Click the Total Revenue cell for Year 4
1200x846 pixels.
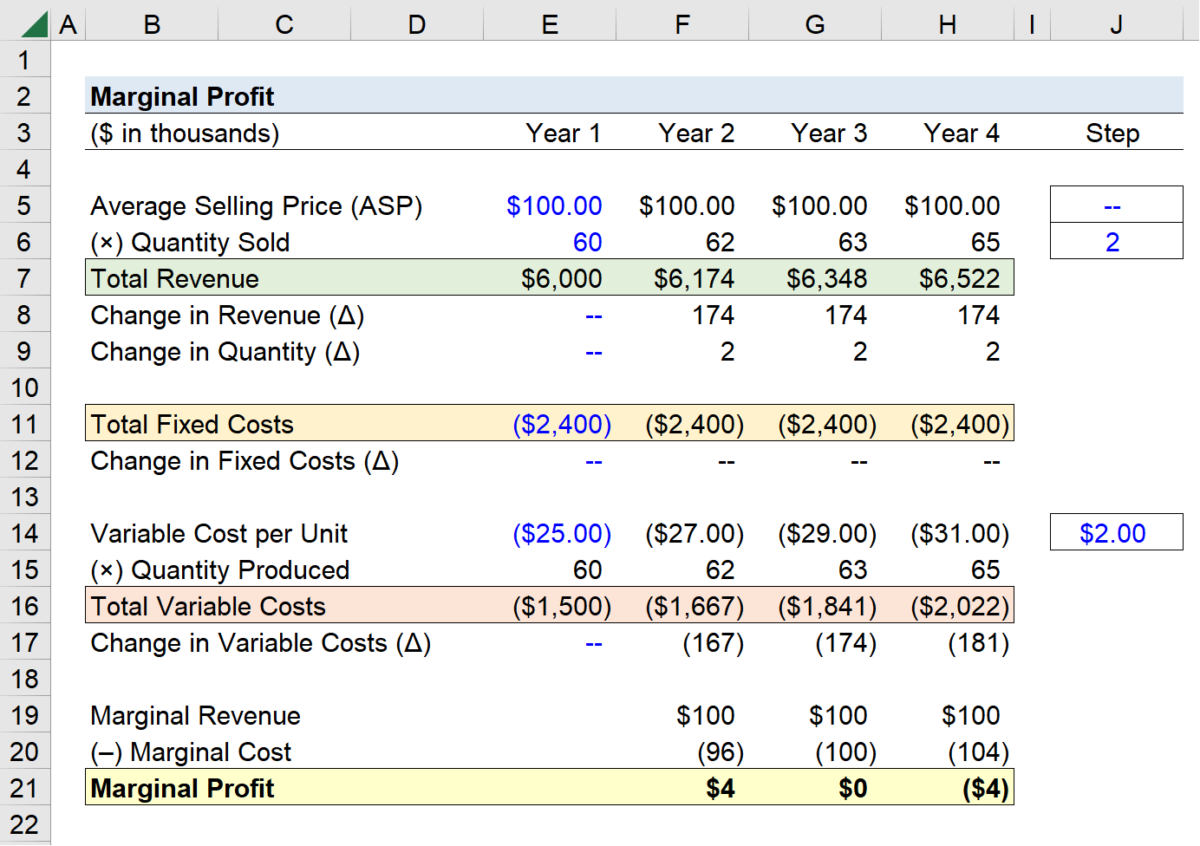[946, 278]
